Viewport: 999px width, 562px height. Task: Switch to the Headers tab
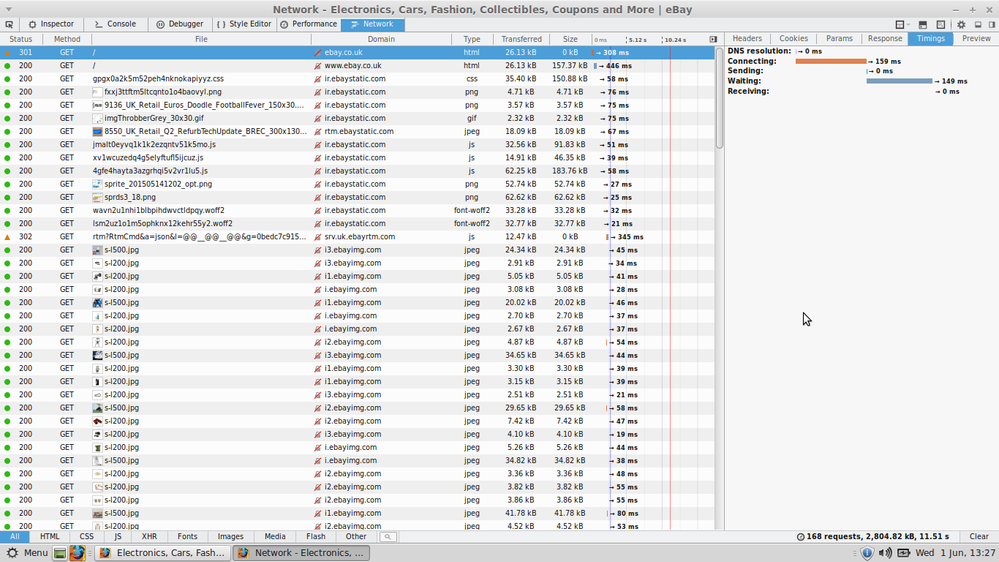[747, 39]
